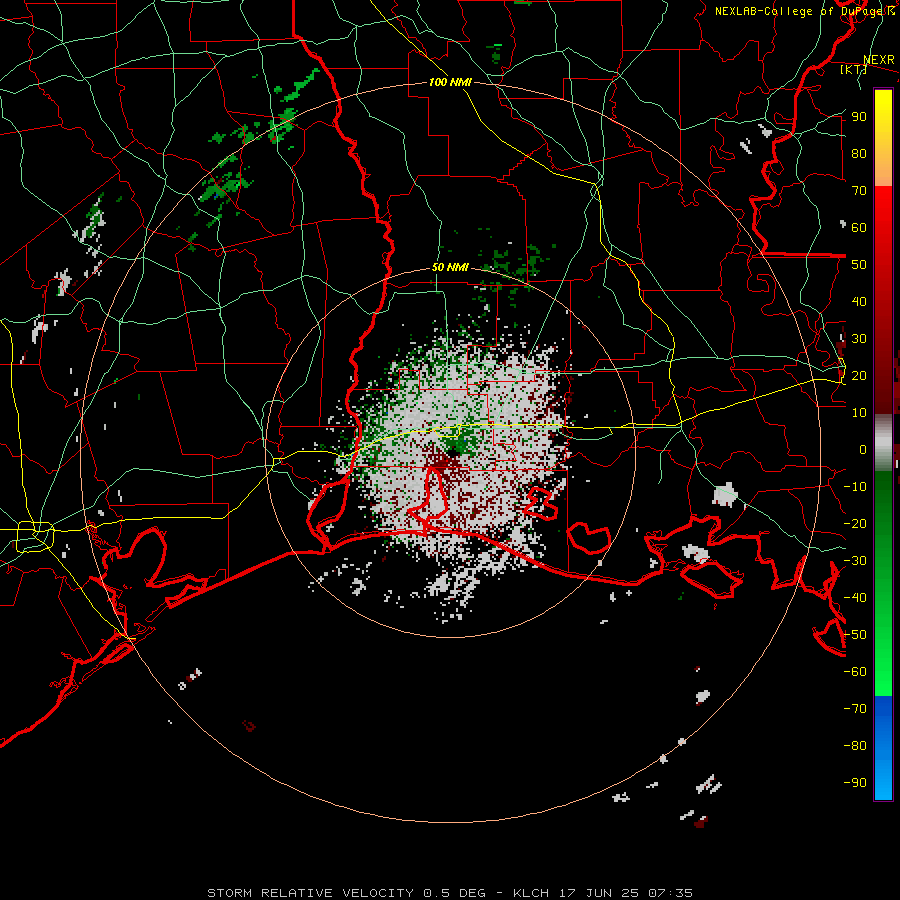Select the 10 value on velocity scale
The height and width of the screenshot is (900, 900).
coord(859,413)
